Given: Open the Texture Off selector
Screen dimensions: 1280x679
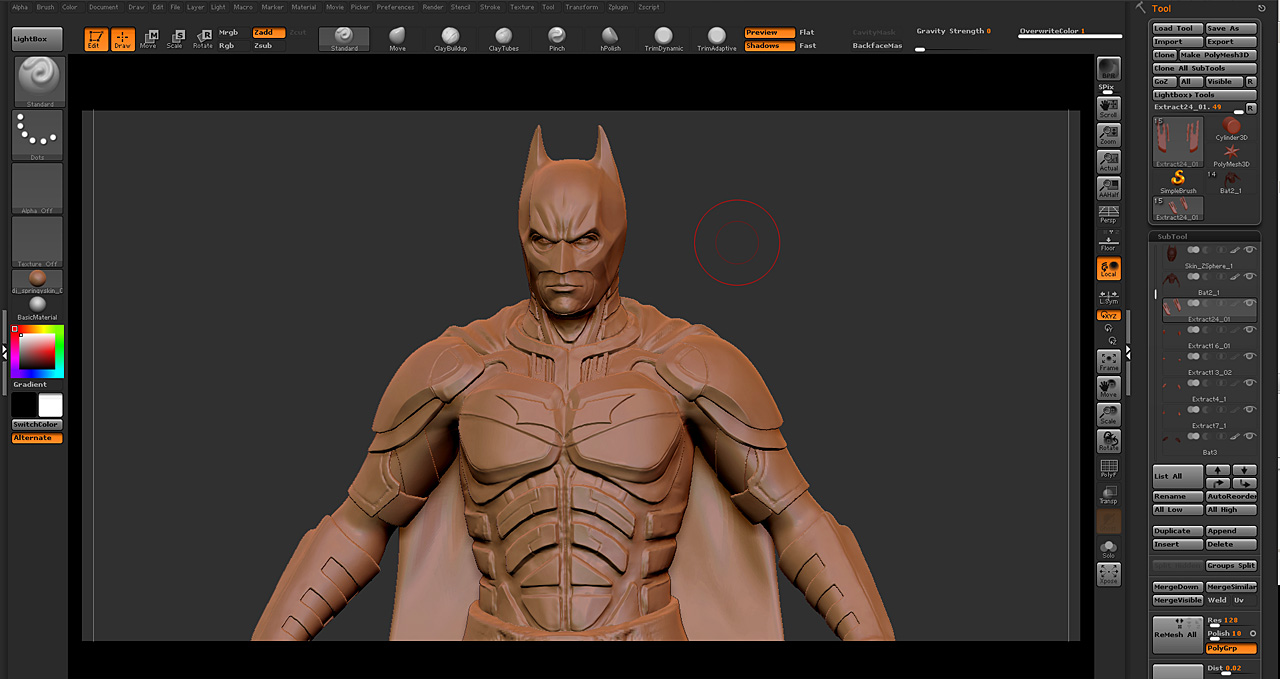Looking at the screenshot, I should tap(37, 242).
